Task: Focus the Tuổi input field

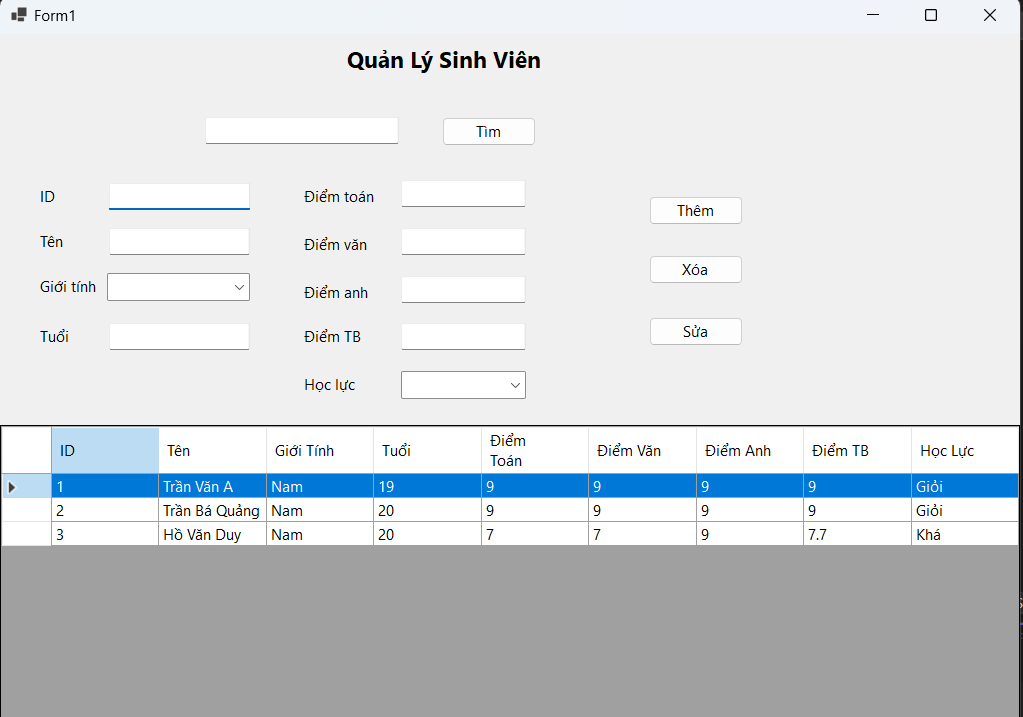Action: (179, 336)
